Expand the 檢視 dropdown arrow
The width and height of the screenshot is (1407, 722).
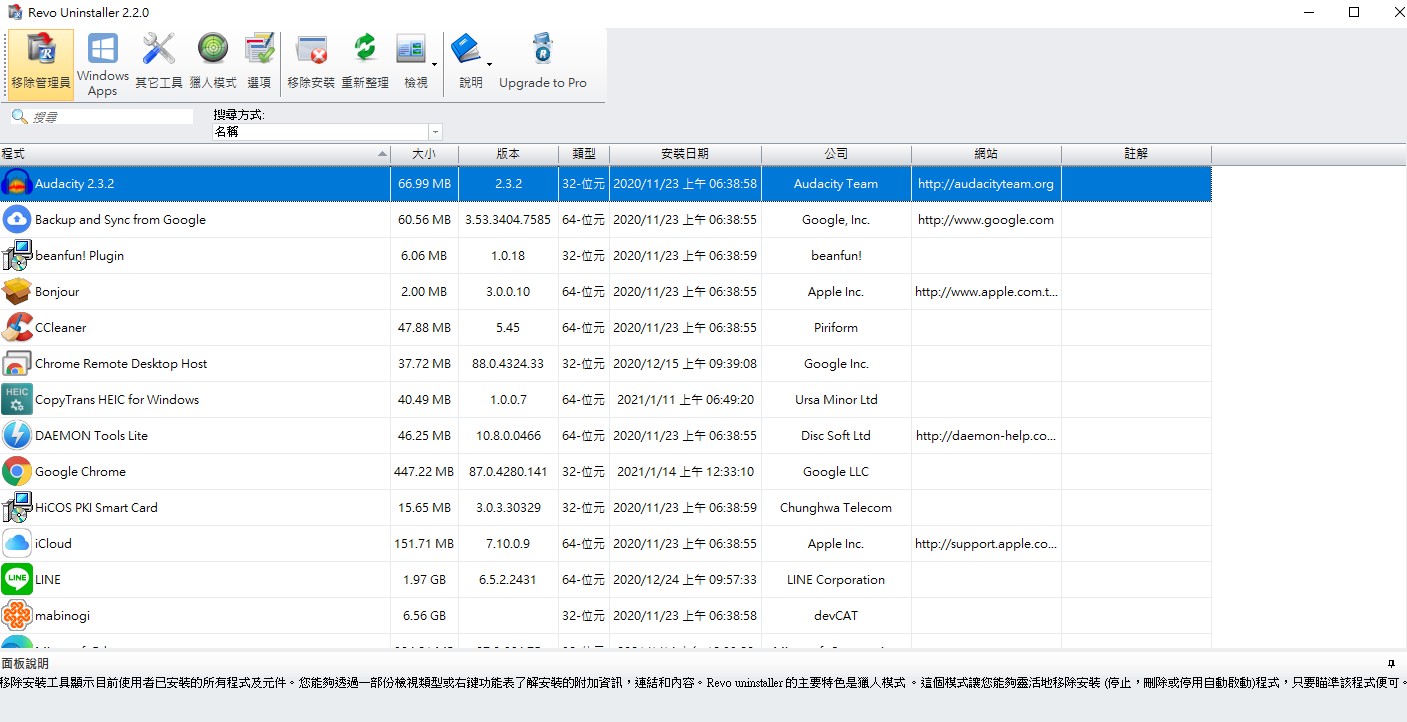pos(435,64)
